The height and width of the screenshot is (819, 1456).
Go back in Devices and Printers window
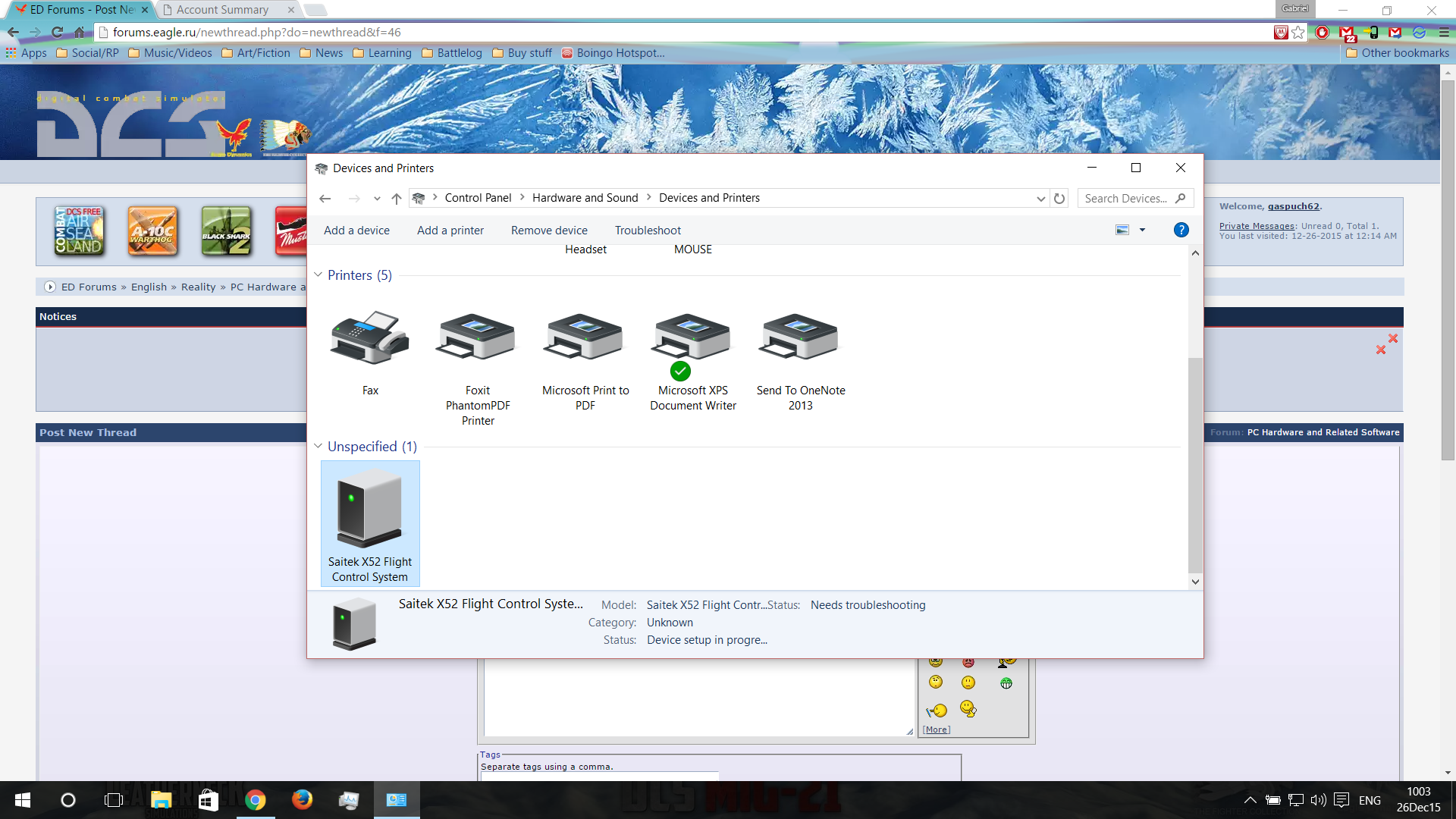(325, 199)
